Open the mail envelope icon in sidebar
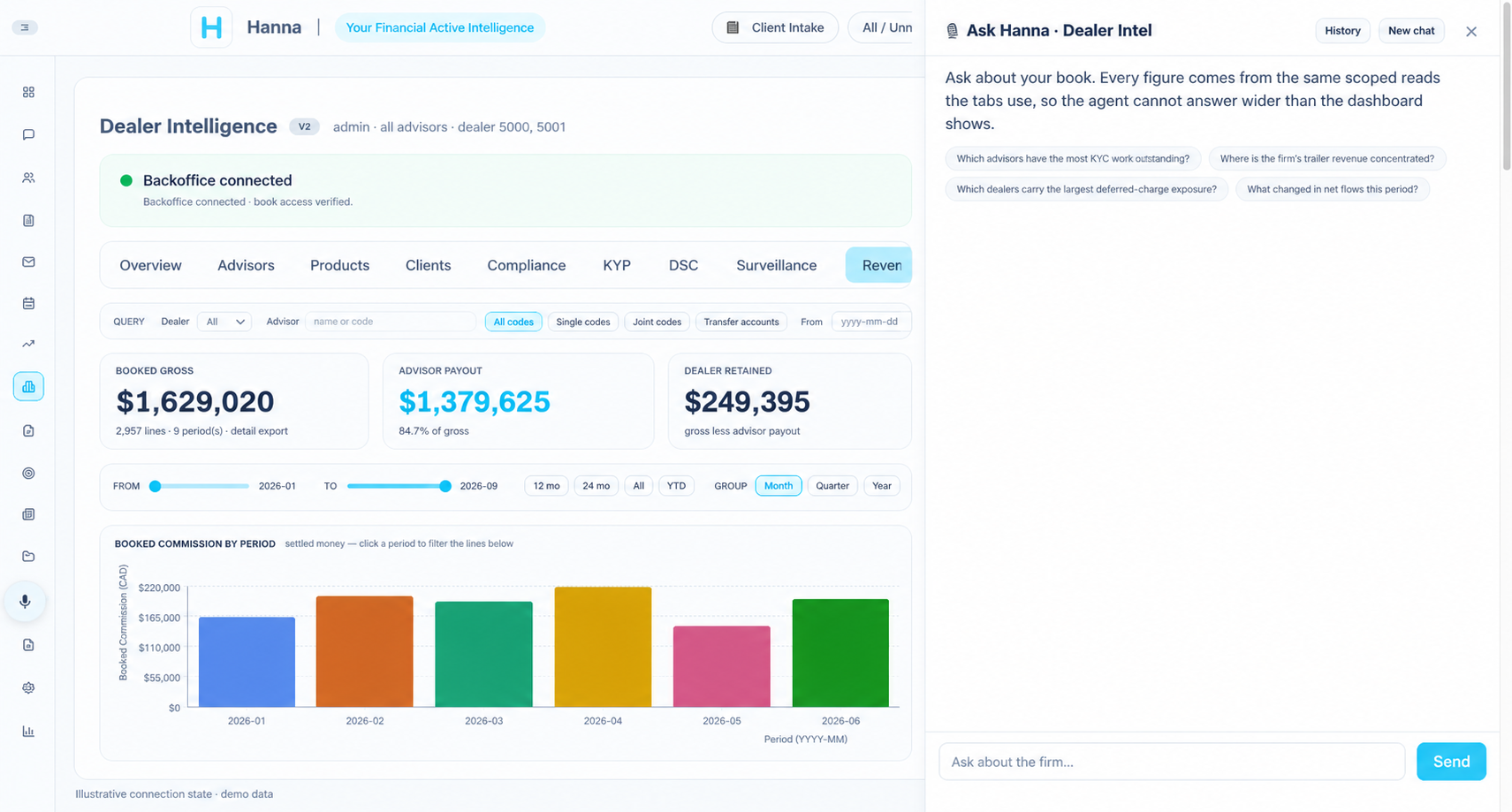1512x812 pixels. click(x=28, y=262)
